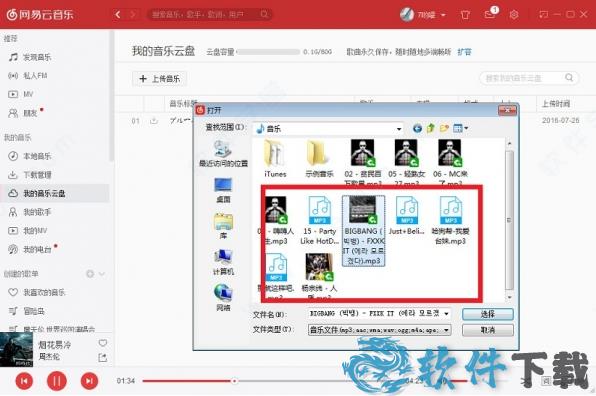Image resolution: width=596 pixels, height=396 pixels.
Task: Click the file list vertical scrollbar
Action: 509,220
